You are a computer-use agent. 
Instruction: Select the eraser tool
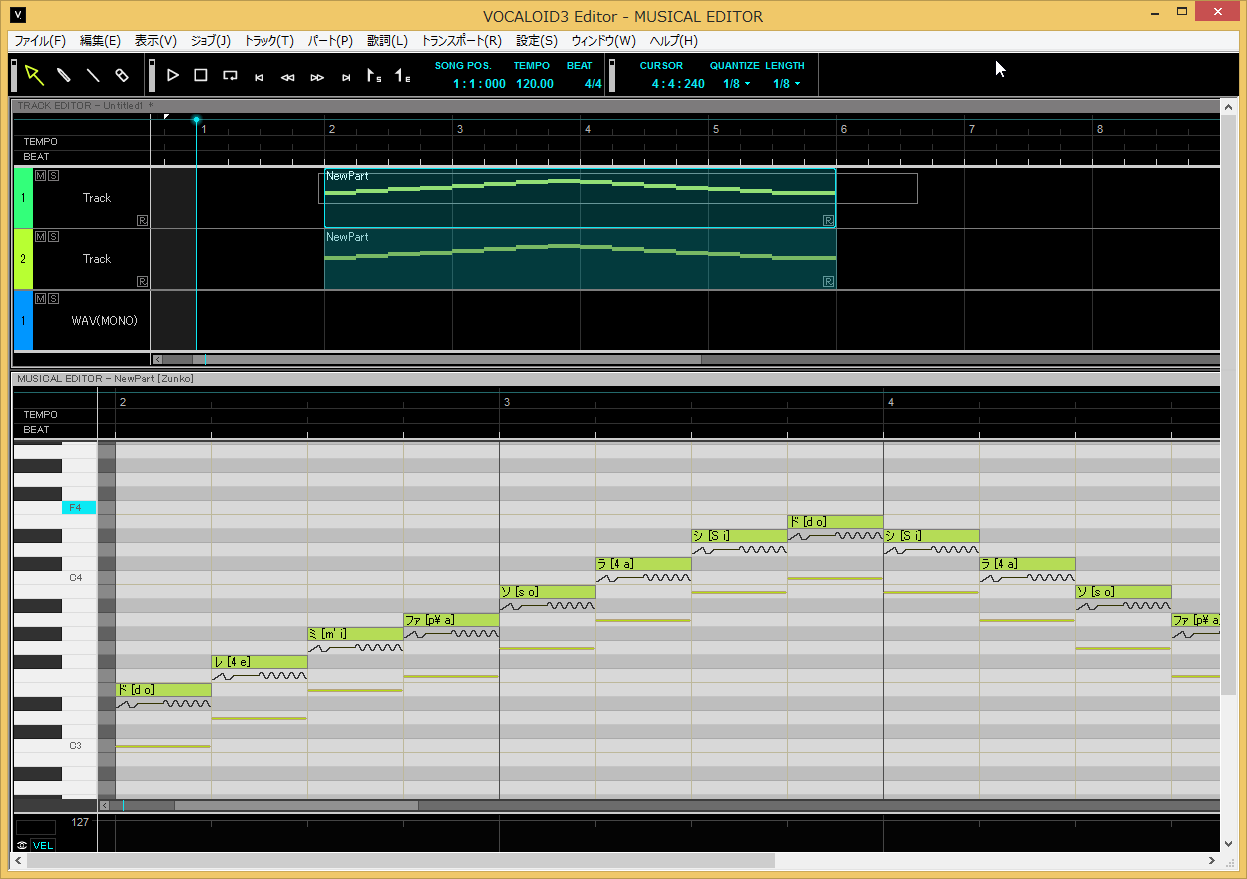tap(122, 75)
